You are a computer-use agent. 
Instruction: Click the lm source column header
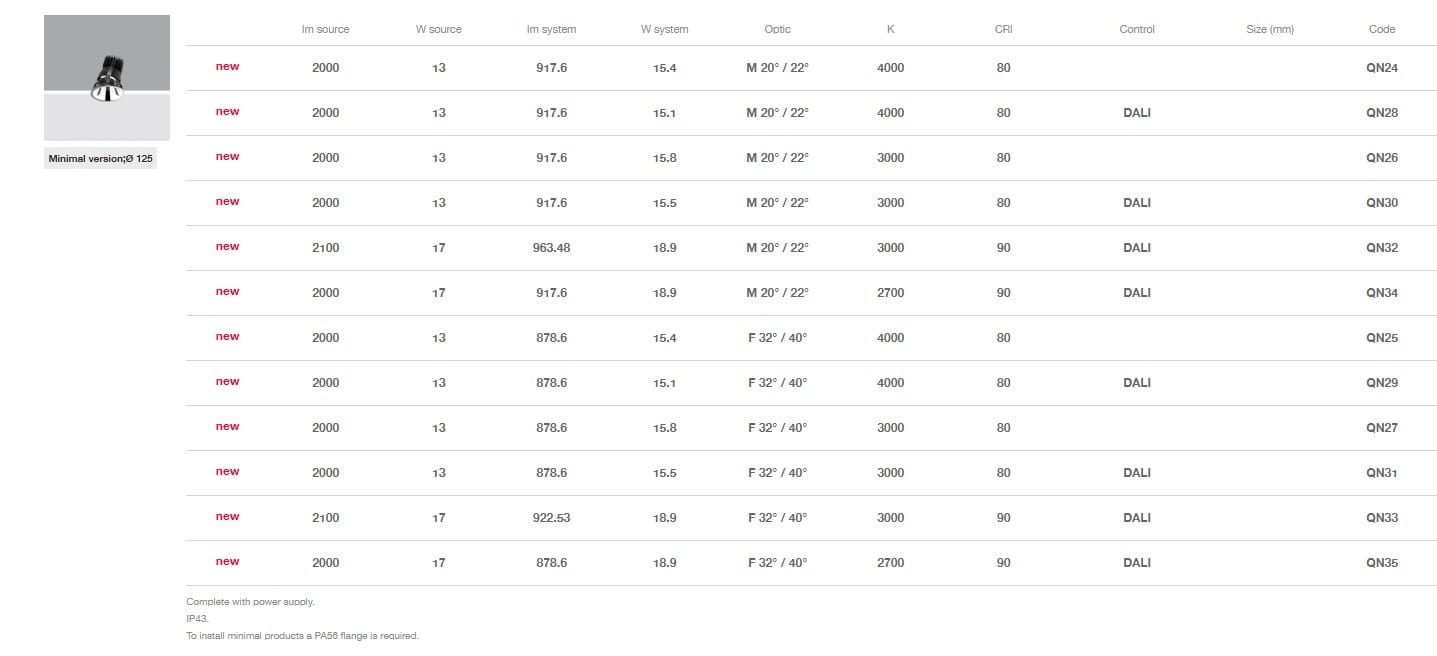click(325, 30)
